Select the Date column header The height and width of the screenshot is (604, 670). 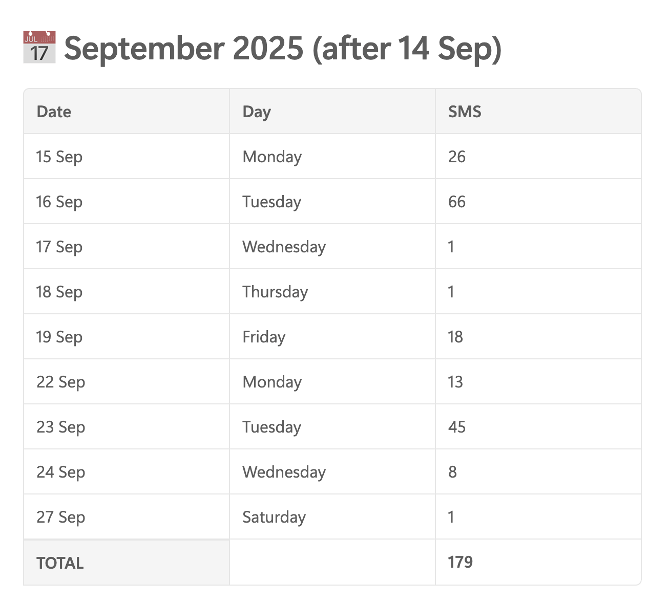pyautogui.click(x=126, y=111)
